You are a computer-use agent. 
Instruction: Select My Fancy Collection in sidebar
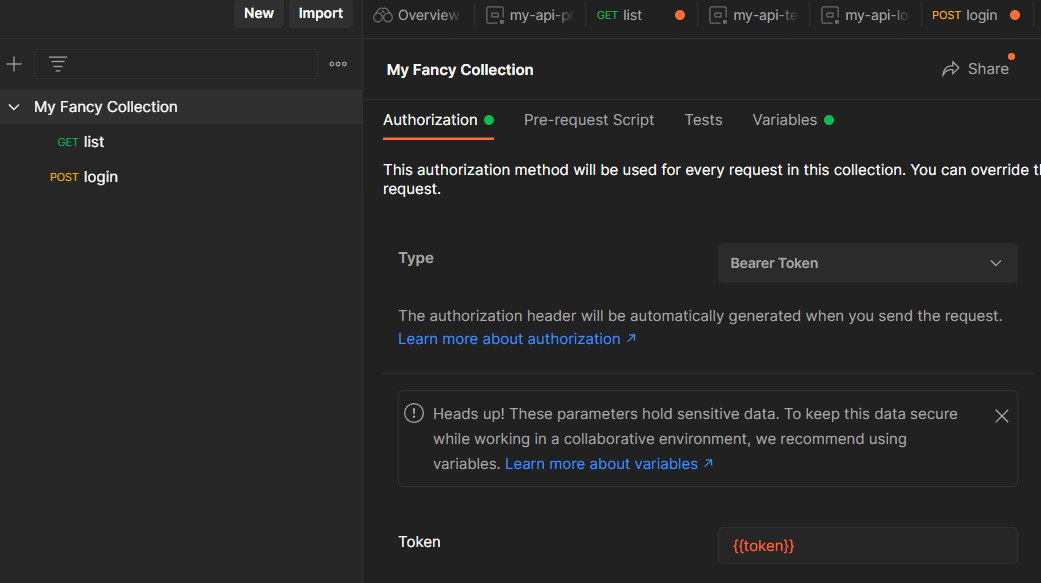[181, 107]
